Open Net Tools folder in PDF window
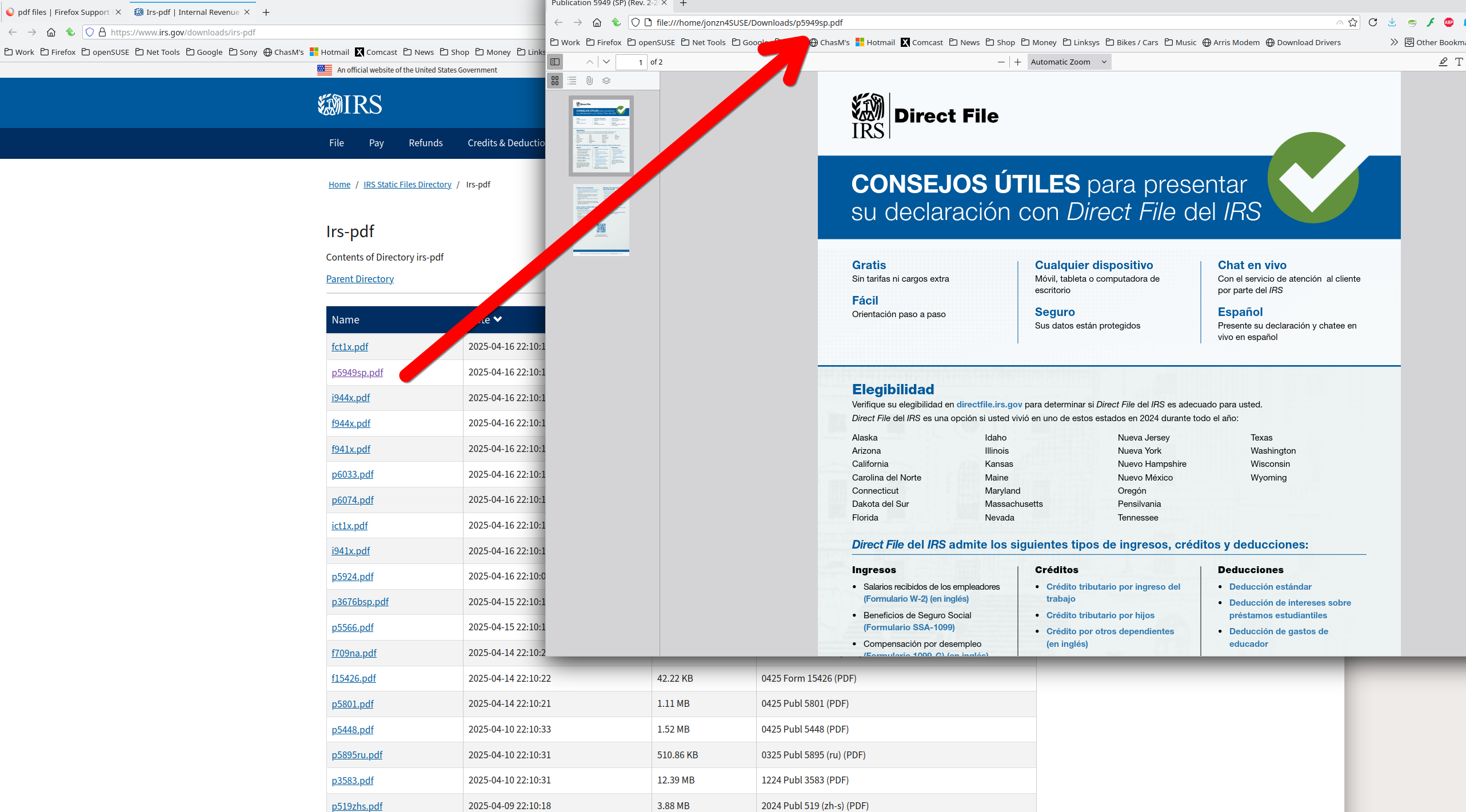This screenshot has width=1466, height=812. [x=703, y=42]
